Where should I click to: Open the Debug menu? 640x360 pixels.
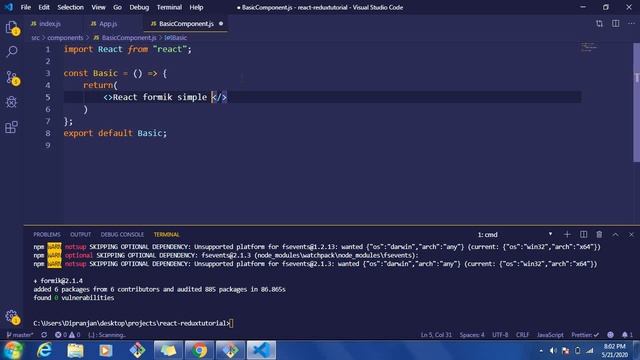139,7
